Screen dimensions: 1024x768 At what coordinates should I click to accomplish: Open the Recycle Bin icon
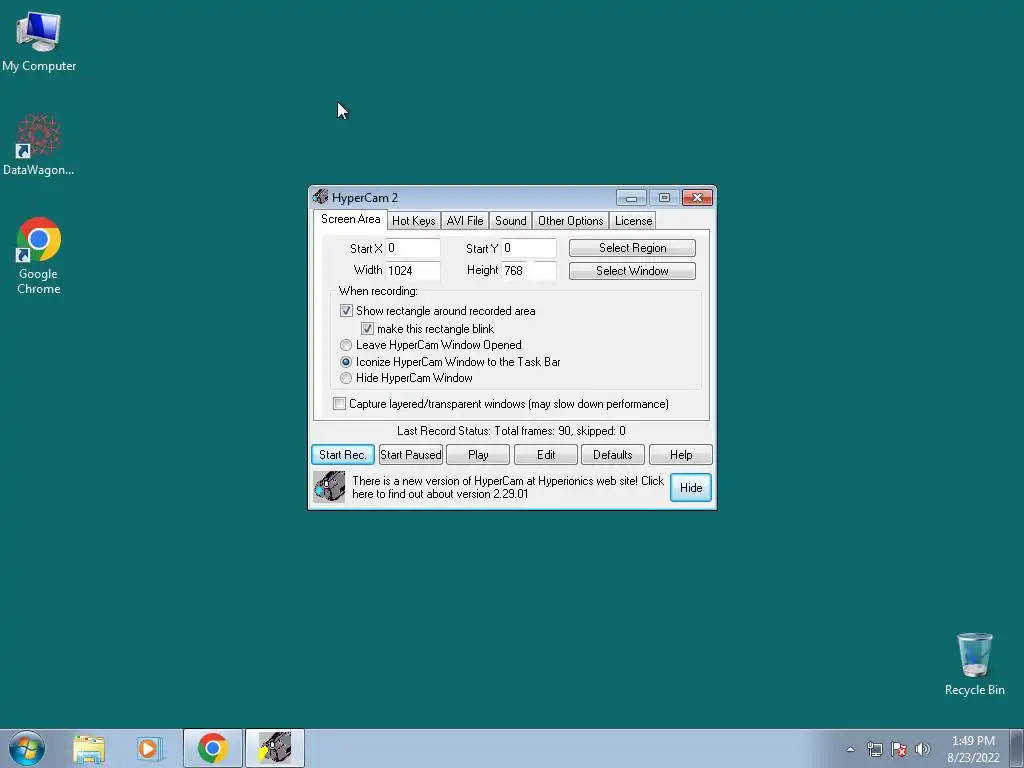974,664
